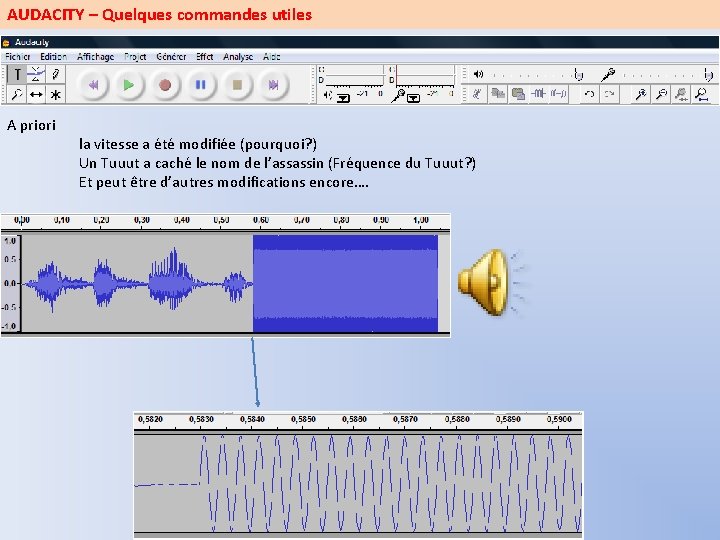Click the Trim outside selection icon
The image size is (720, 540).
point(538,94)
